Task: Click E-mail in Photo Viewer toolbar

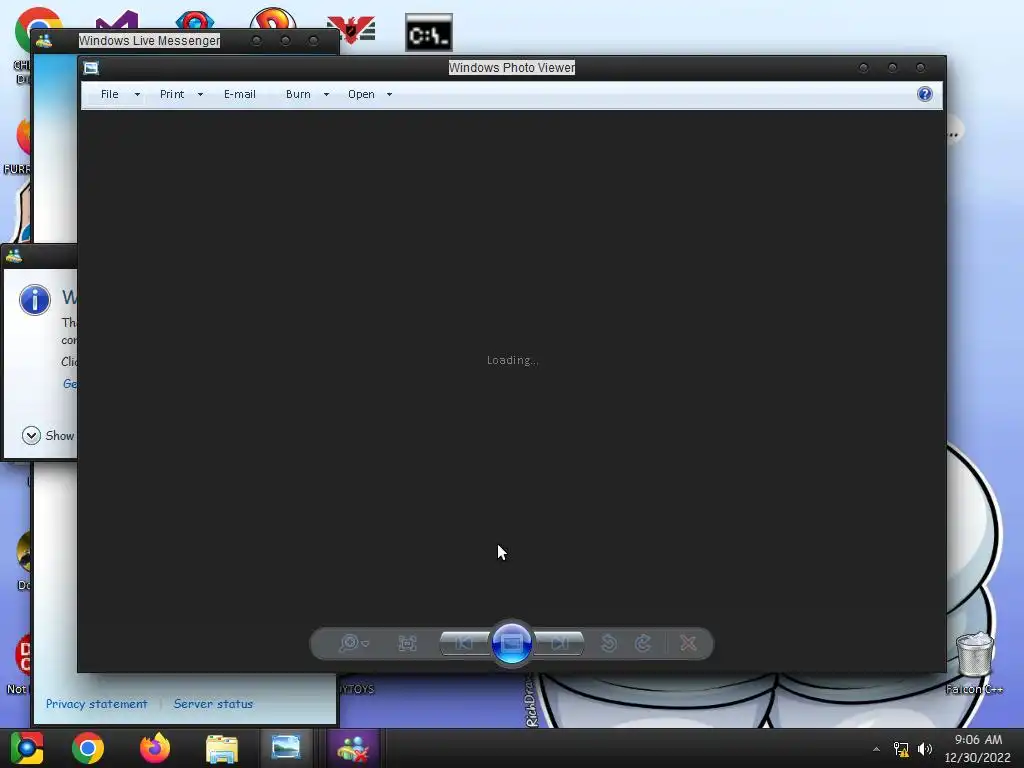Action: tap(240, 94)
